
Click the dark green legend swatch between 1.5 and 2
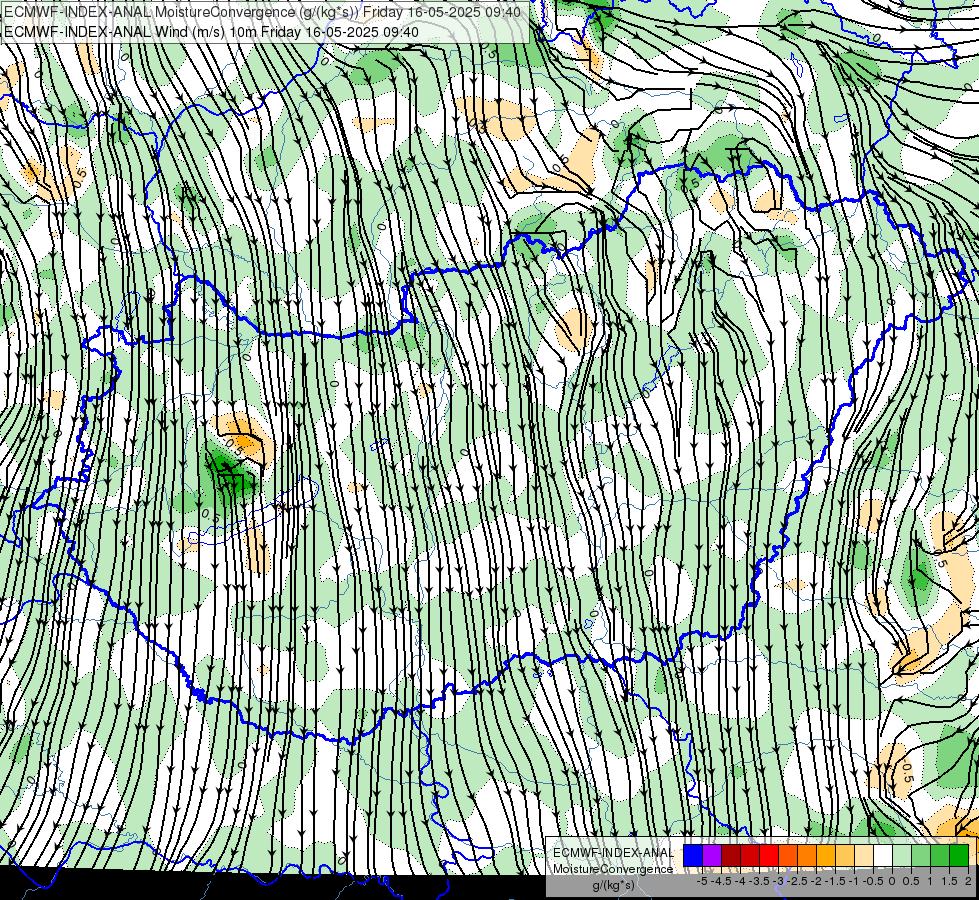959,856
